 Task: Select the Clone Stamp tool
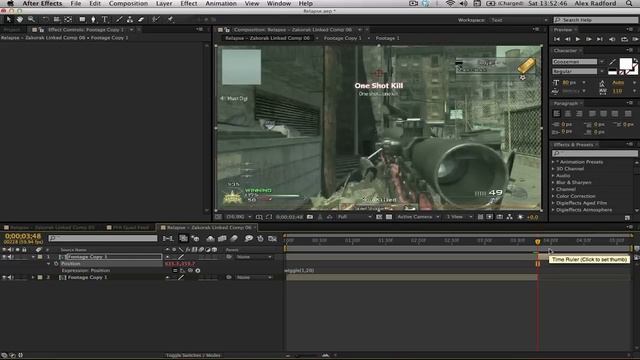coord(130,19)
